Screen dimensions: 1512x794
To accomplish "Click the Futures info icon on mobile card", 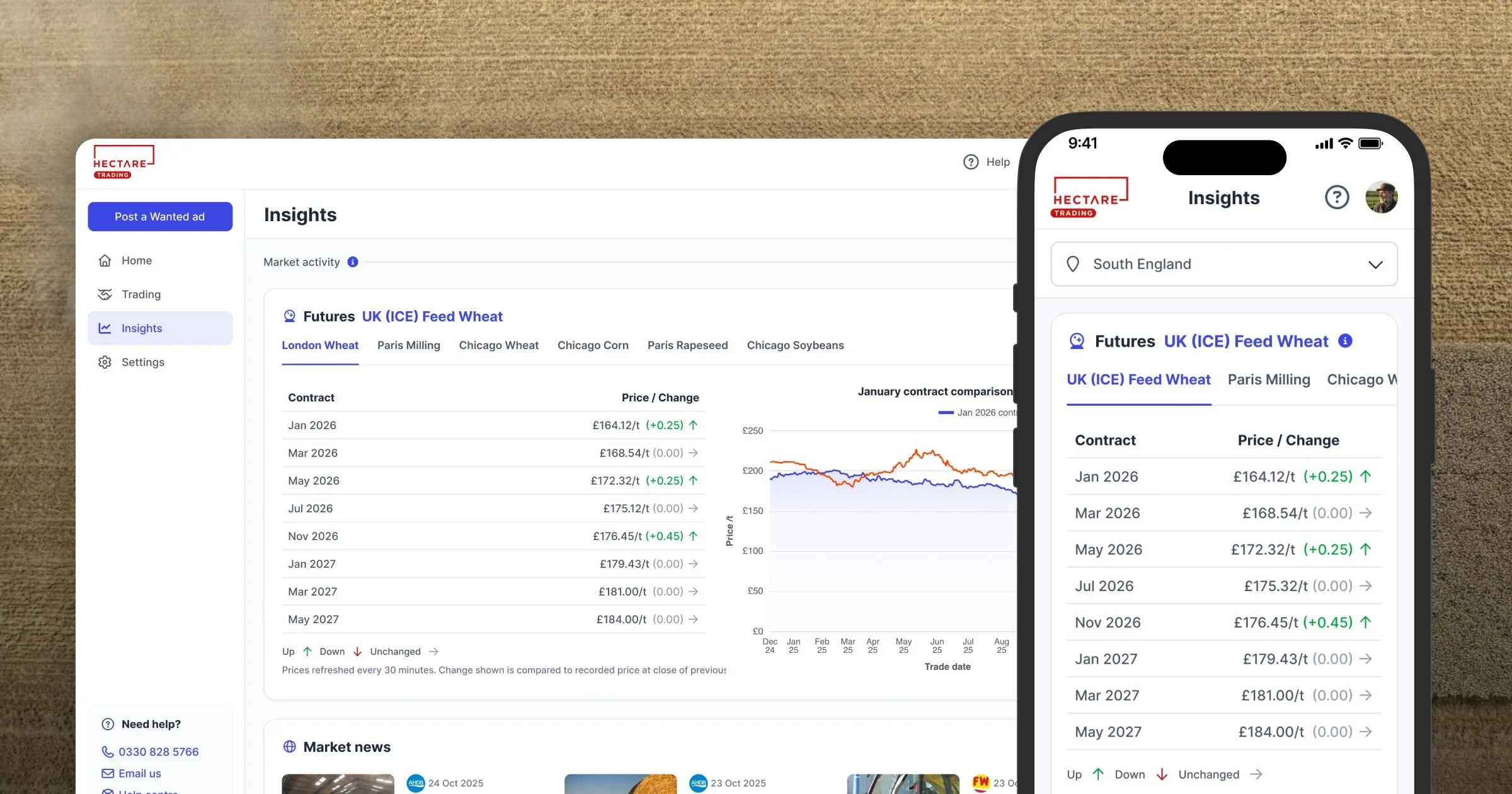I will click(1346, 341).
